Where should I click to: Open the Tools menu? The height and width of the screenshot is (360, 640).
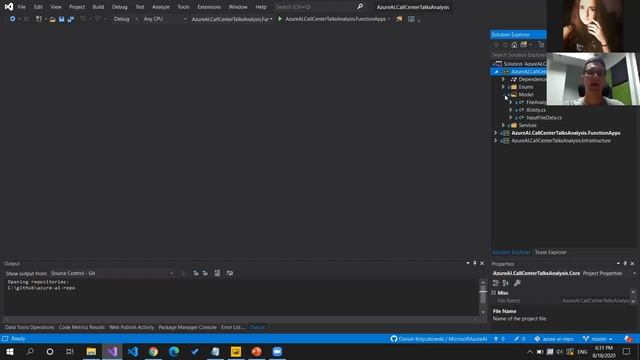coord(183,7)
